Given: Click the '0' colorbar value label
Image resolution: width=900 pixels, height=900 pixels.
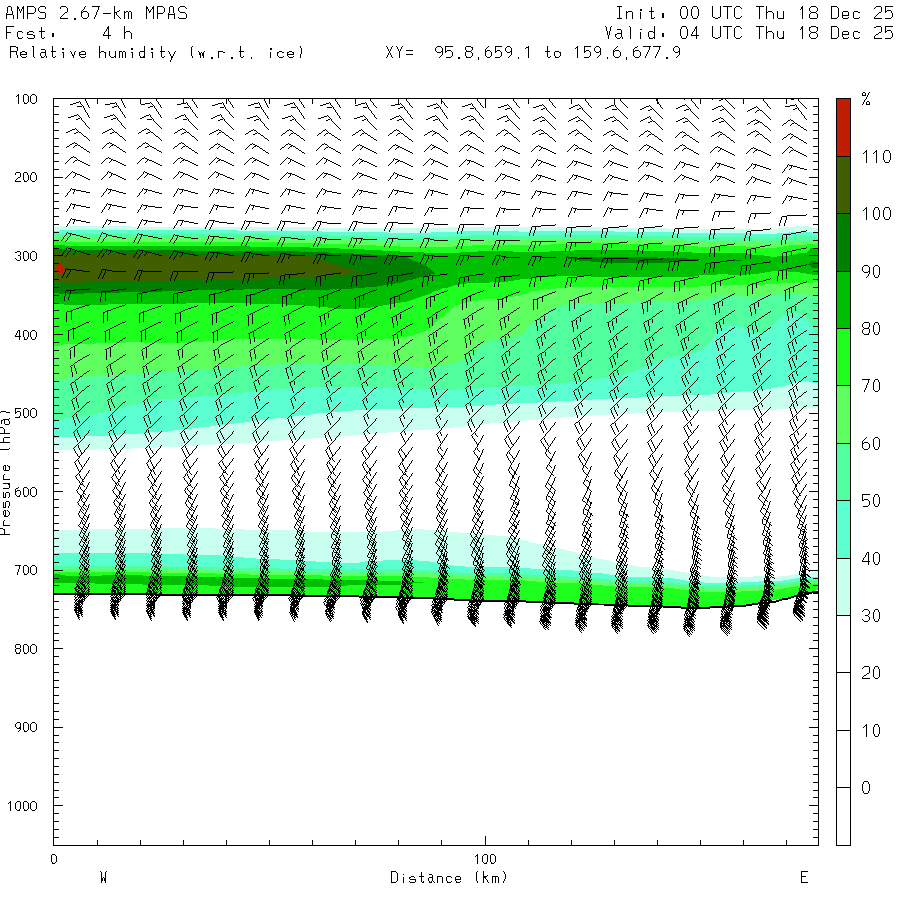Looking at the screenshot, I should pos(866,788).
